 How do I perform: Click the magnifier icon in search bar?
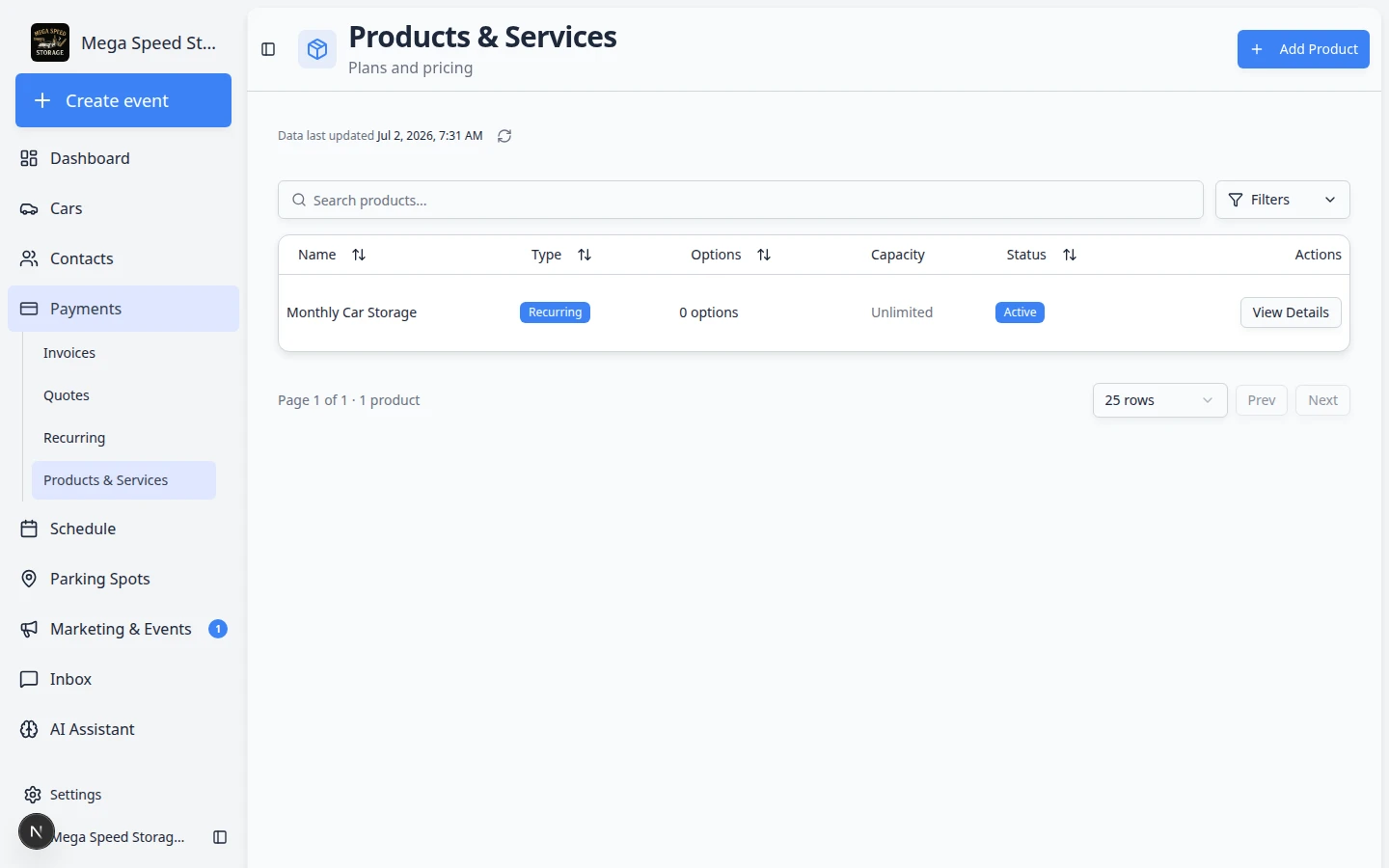point(299,200)
